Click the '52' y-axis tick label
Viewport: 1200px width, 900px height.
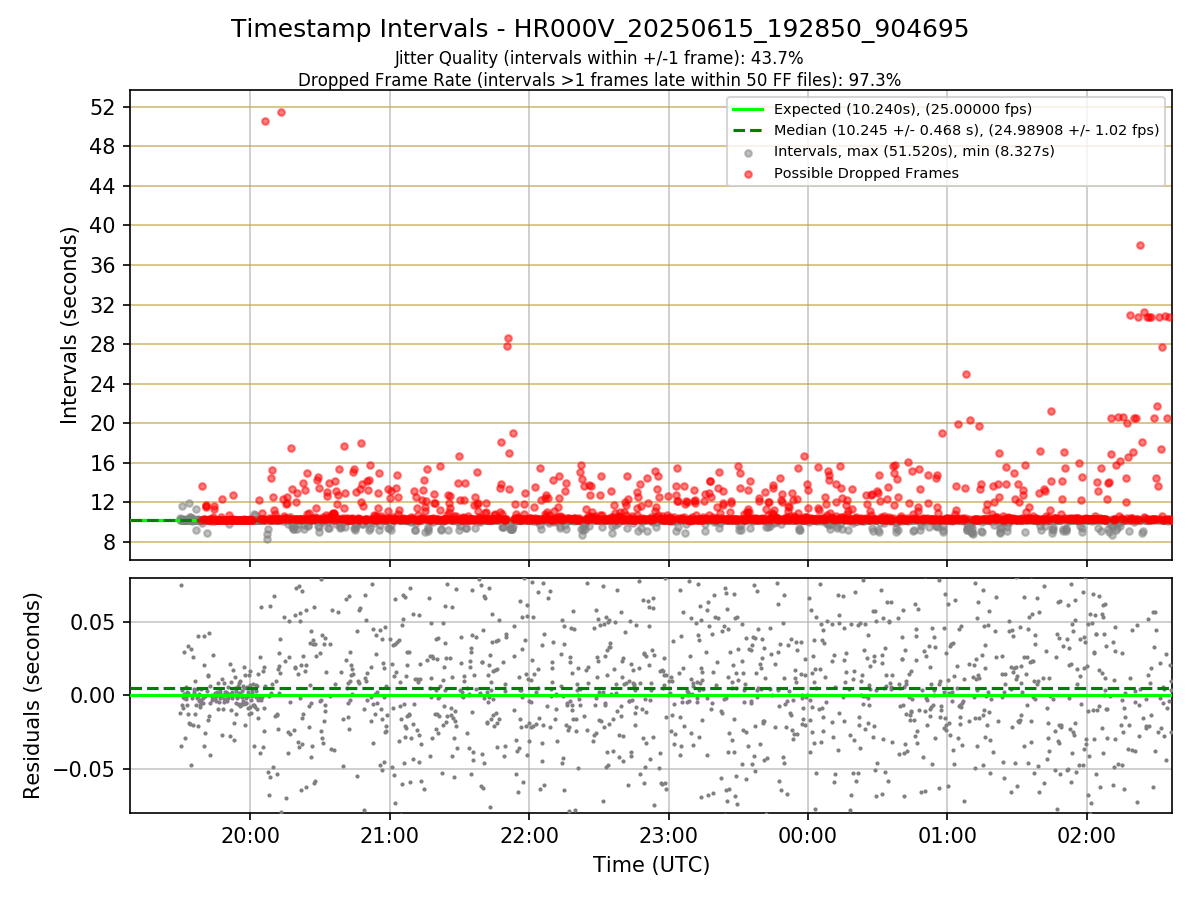tap(104, 107)
